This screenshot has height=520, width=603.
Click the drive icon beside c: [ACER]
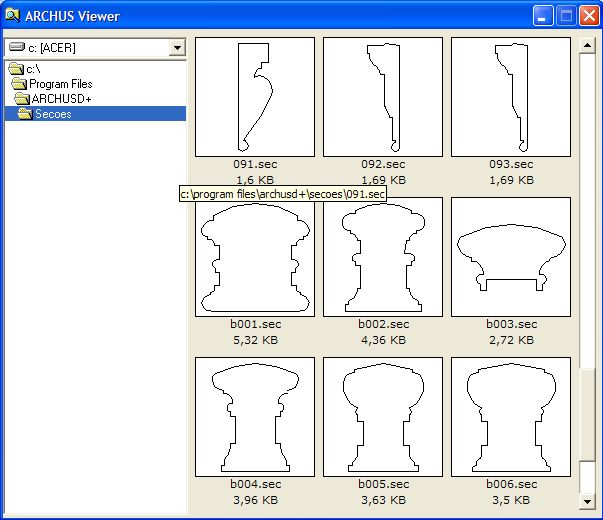click(x=17, y=47)
